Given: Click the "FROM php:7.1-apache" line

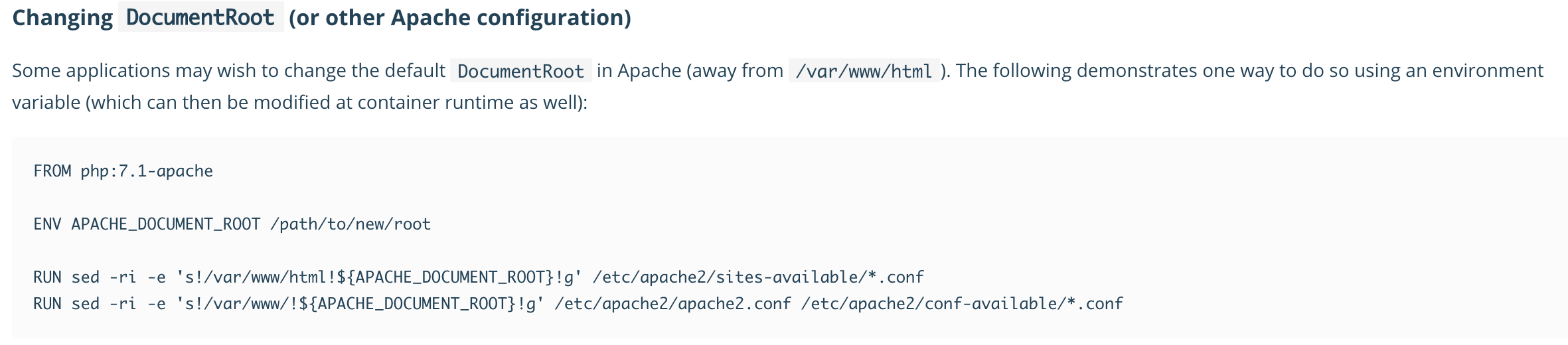Looking at the screenshot, I should tap(123, 171).
